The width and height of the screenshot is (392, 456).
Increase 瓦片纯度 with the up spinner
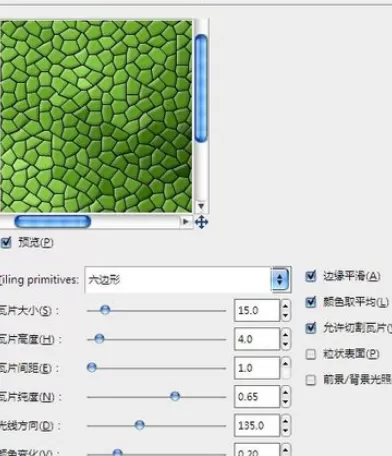click(x=285, y=391)
